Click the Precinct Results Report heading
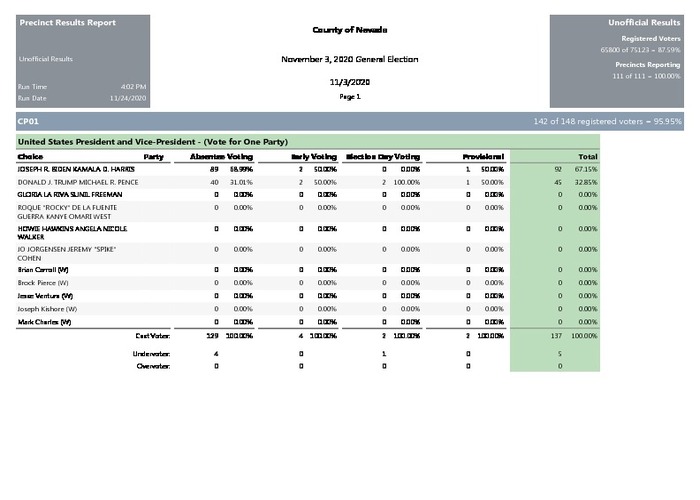 coord(67,23)
